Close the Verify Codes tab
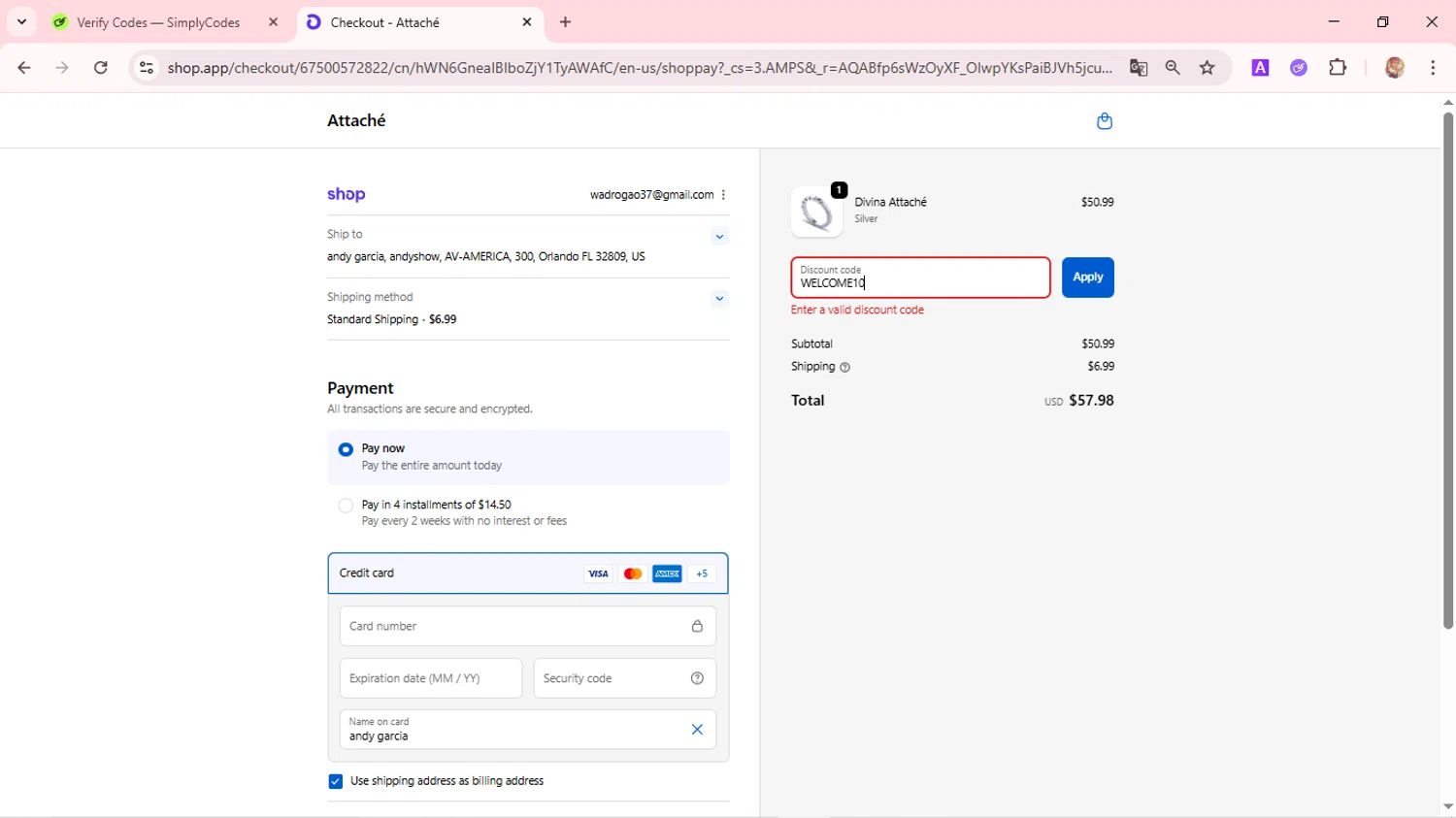This screenshot has width=1456, height=818. 273,22
